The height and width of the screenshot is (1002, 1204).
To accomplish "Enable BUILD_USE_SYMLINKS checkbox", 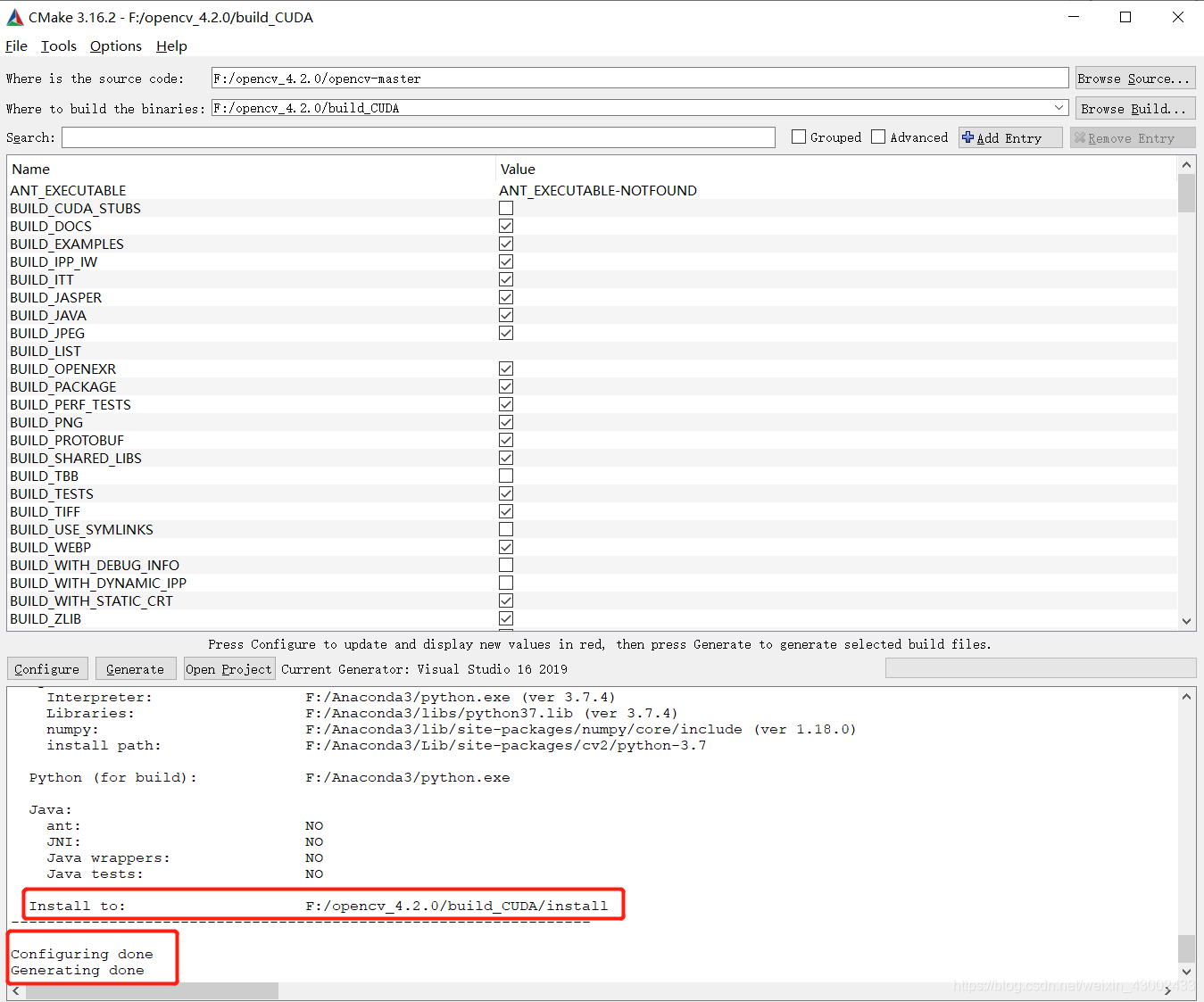I will click(506, 529).
